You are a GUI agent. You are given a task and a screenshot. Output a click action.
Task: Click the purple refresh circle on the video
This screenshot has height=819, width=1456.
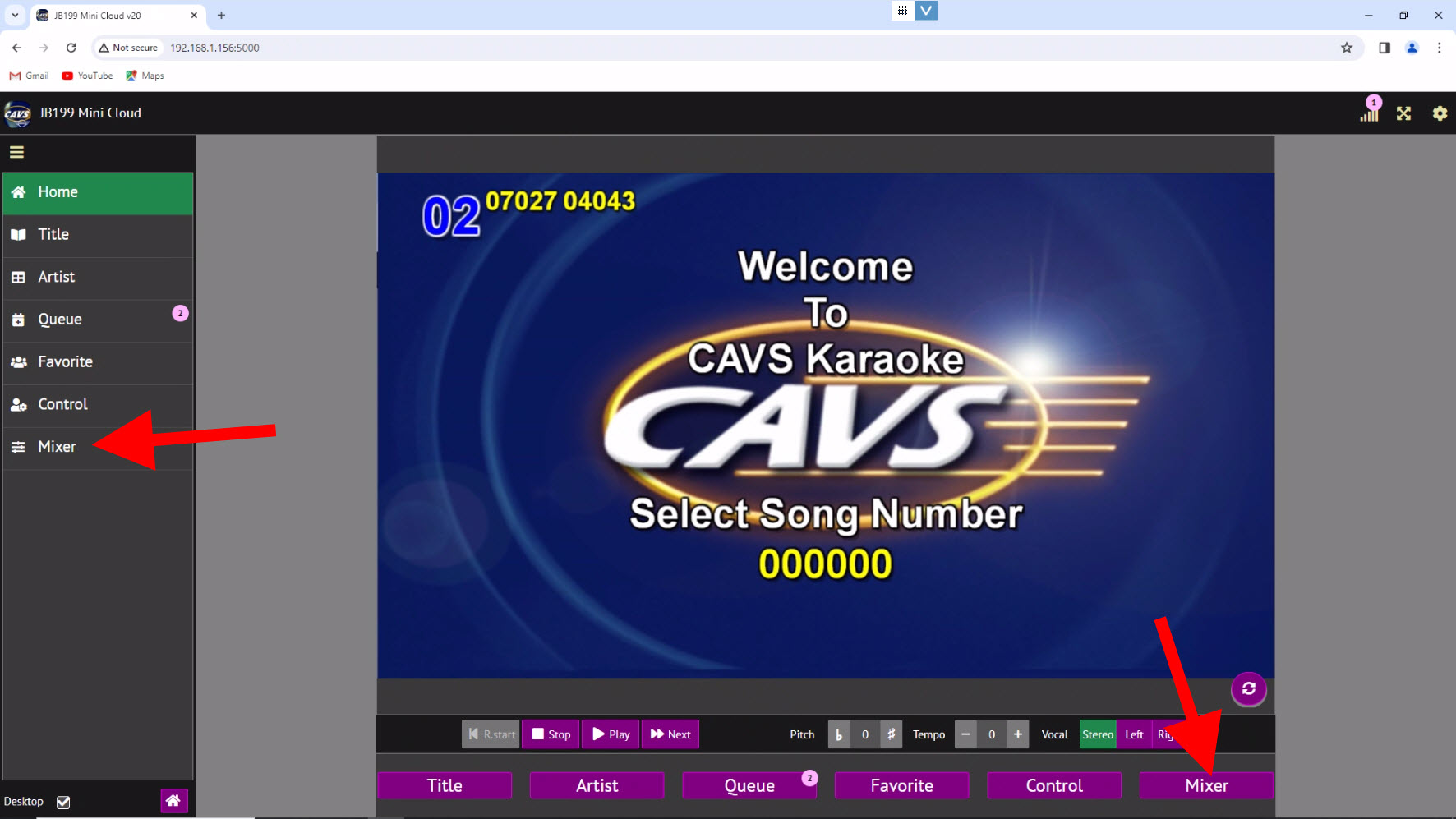point(1248,690)
